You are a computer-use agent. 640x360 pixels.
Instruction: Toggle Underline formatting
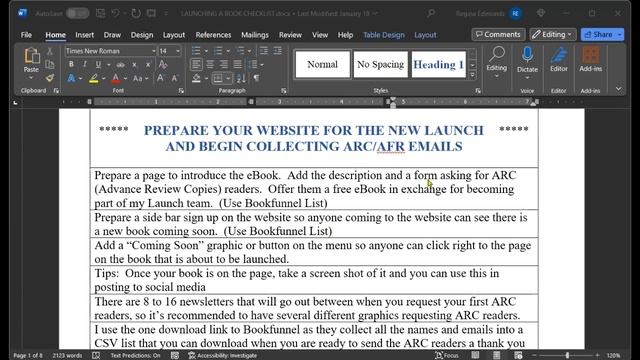(x=98, y=64)
